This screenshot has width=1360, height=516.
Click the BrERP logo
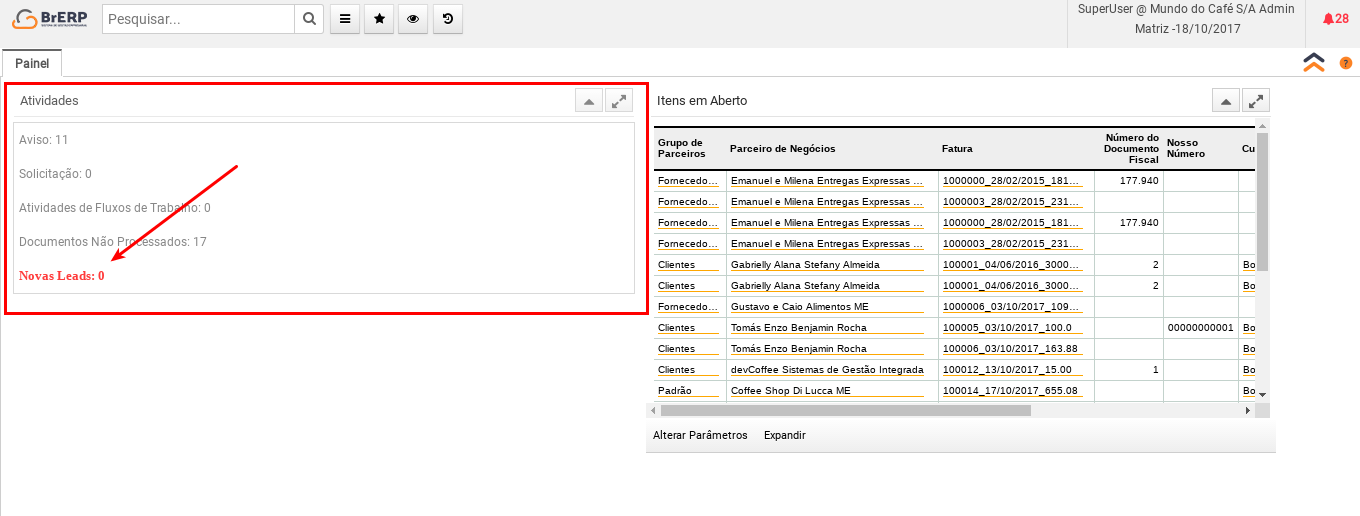50,19
